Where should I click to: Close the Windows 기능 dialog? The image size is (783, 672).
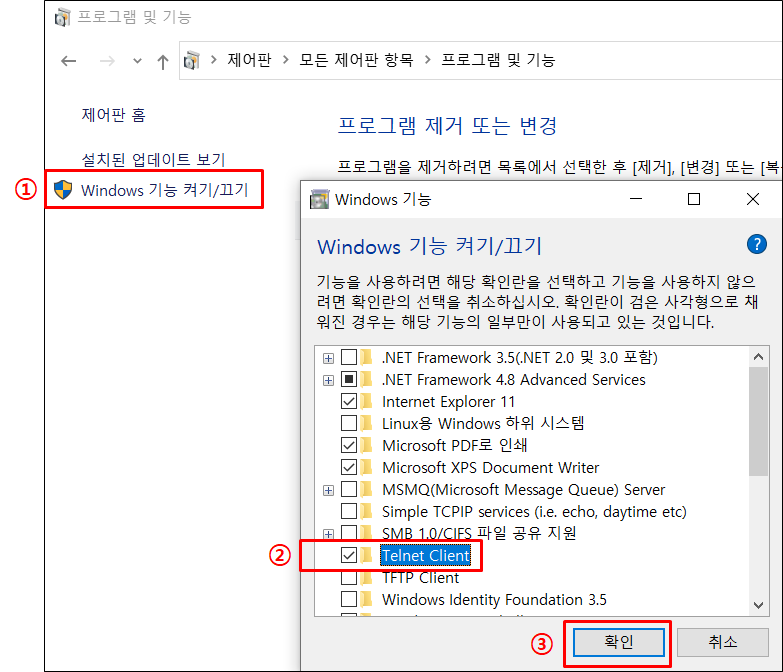tap(753, 199)
